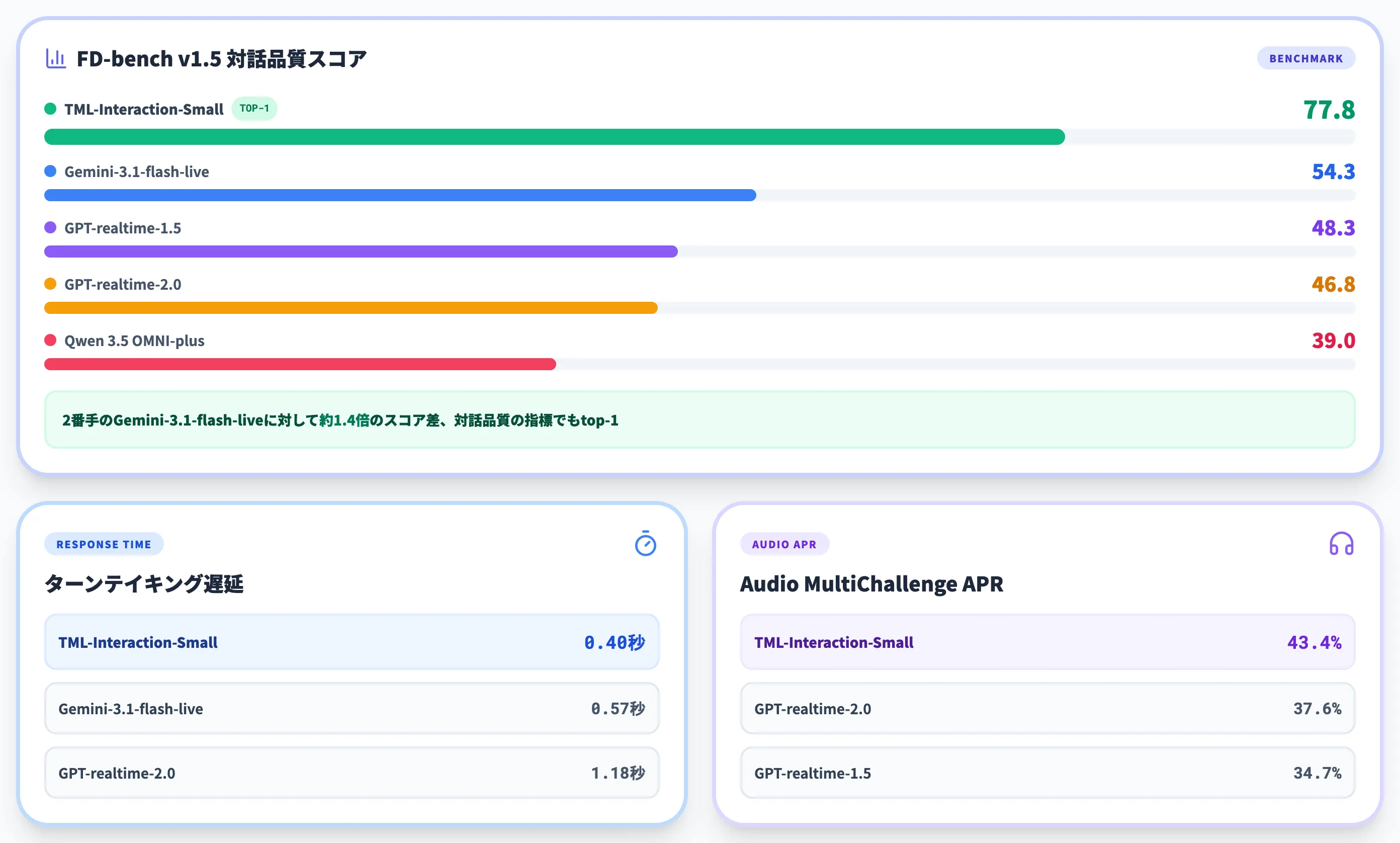Select the TML-Interaction-Small 0.40秒 row
The height and width of the screenshot is (843, 1400).
pos(352,642)
